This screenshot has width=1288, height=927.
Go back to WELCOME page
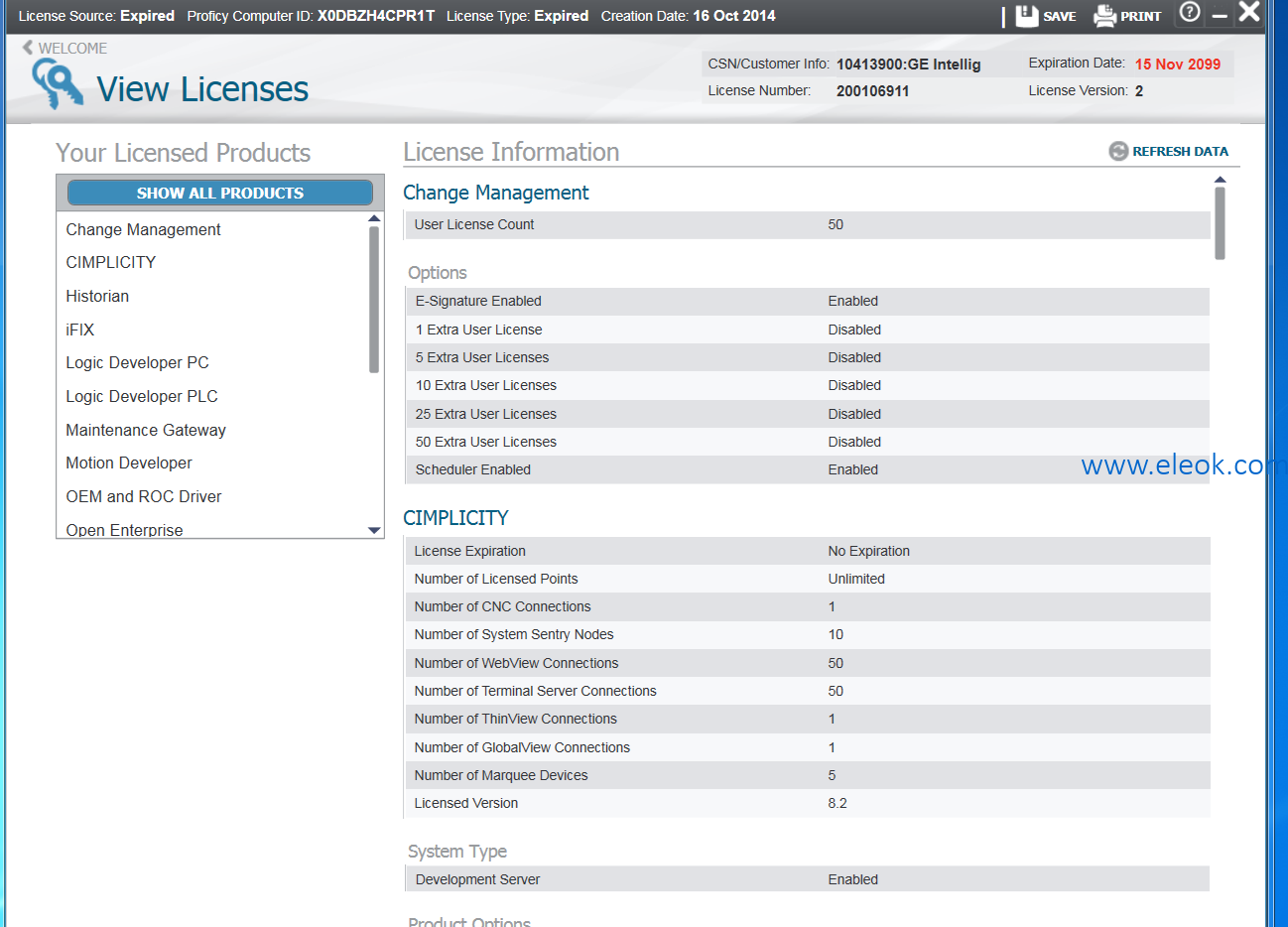[x=72, y=48]
